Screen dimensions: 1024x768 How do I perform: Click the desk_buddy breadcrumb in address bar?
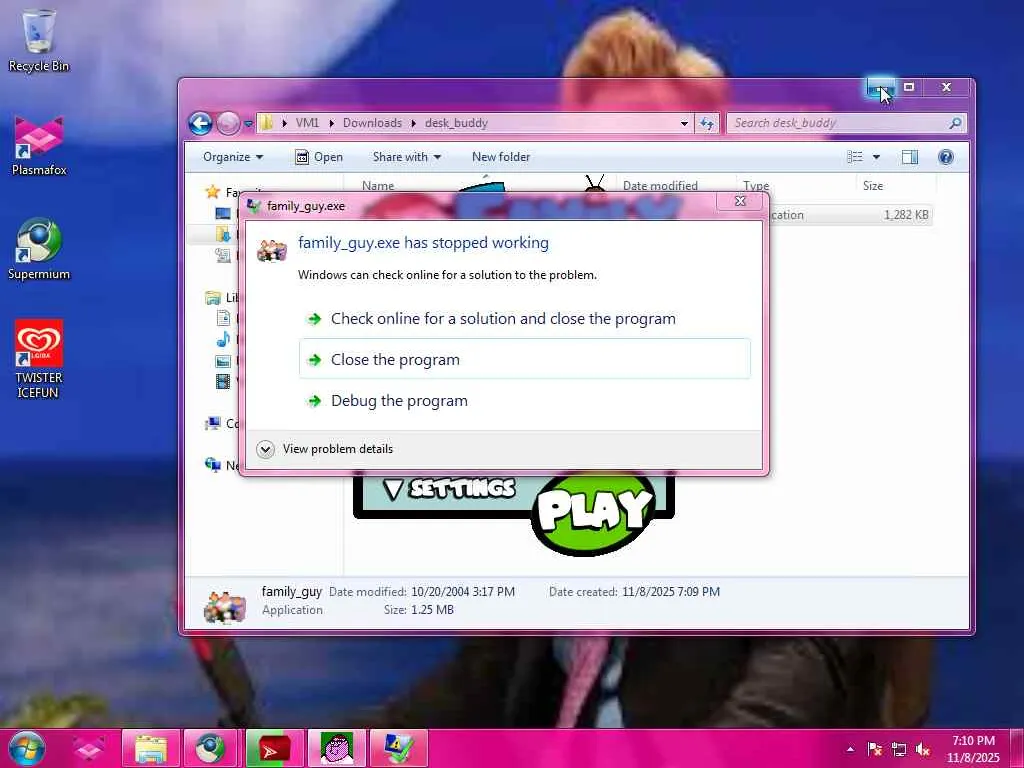click(x=456, y=123)
